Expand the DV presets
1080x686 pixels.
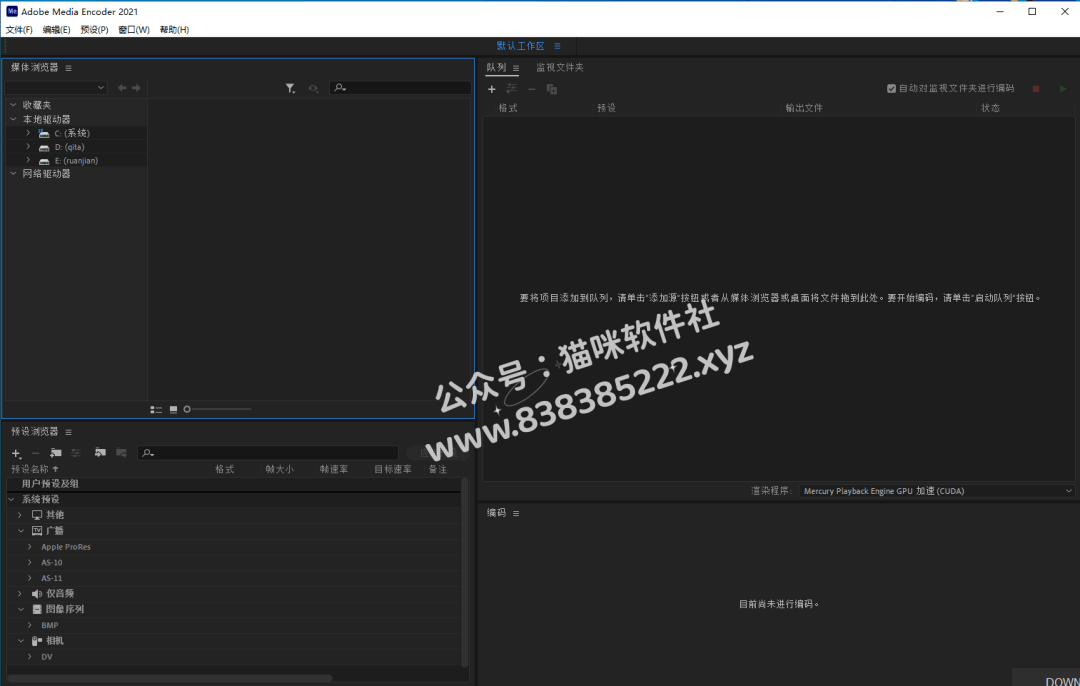tap(30, 657)
